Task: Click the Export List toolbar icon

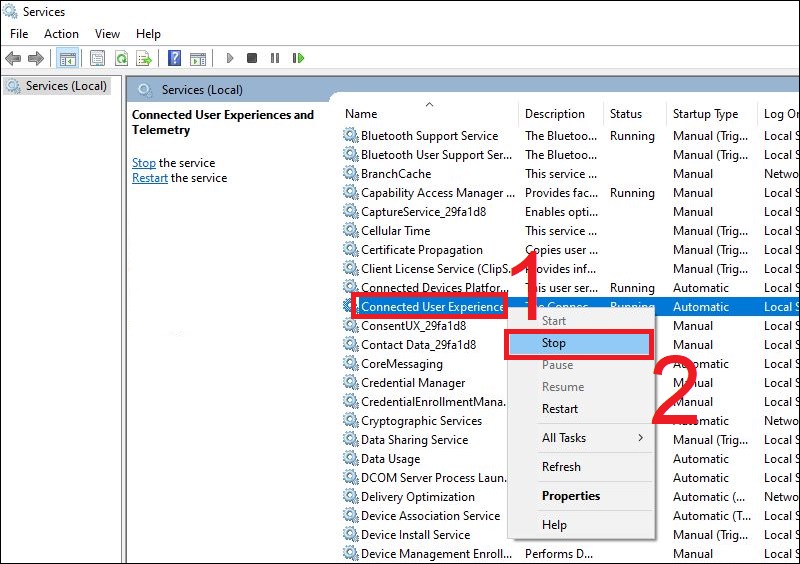Action: 144,58
